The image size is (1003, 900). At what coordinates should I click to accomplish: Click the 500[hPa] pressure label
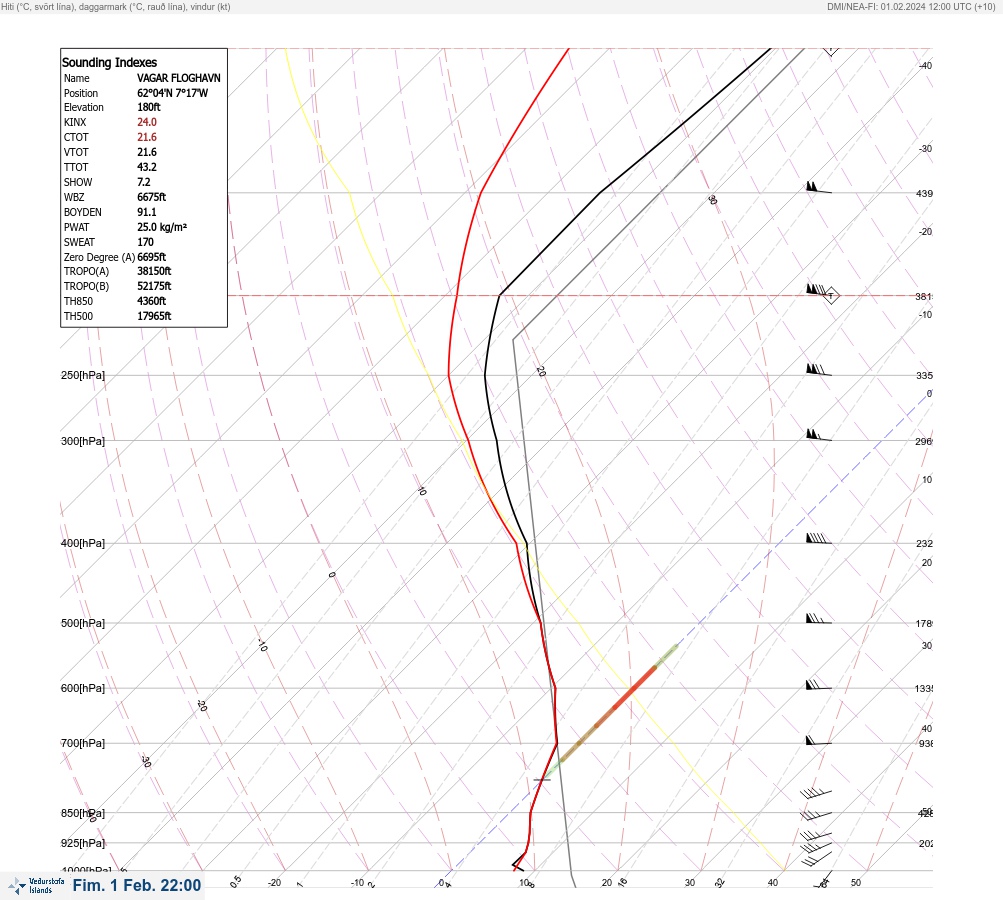pos(83,623)
